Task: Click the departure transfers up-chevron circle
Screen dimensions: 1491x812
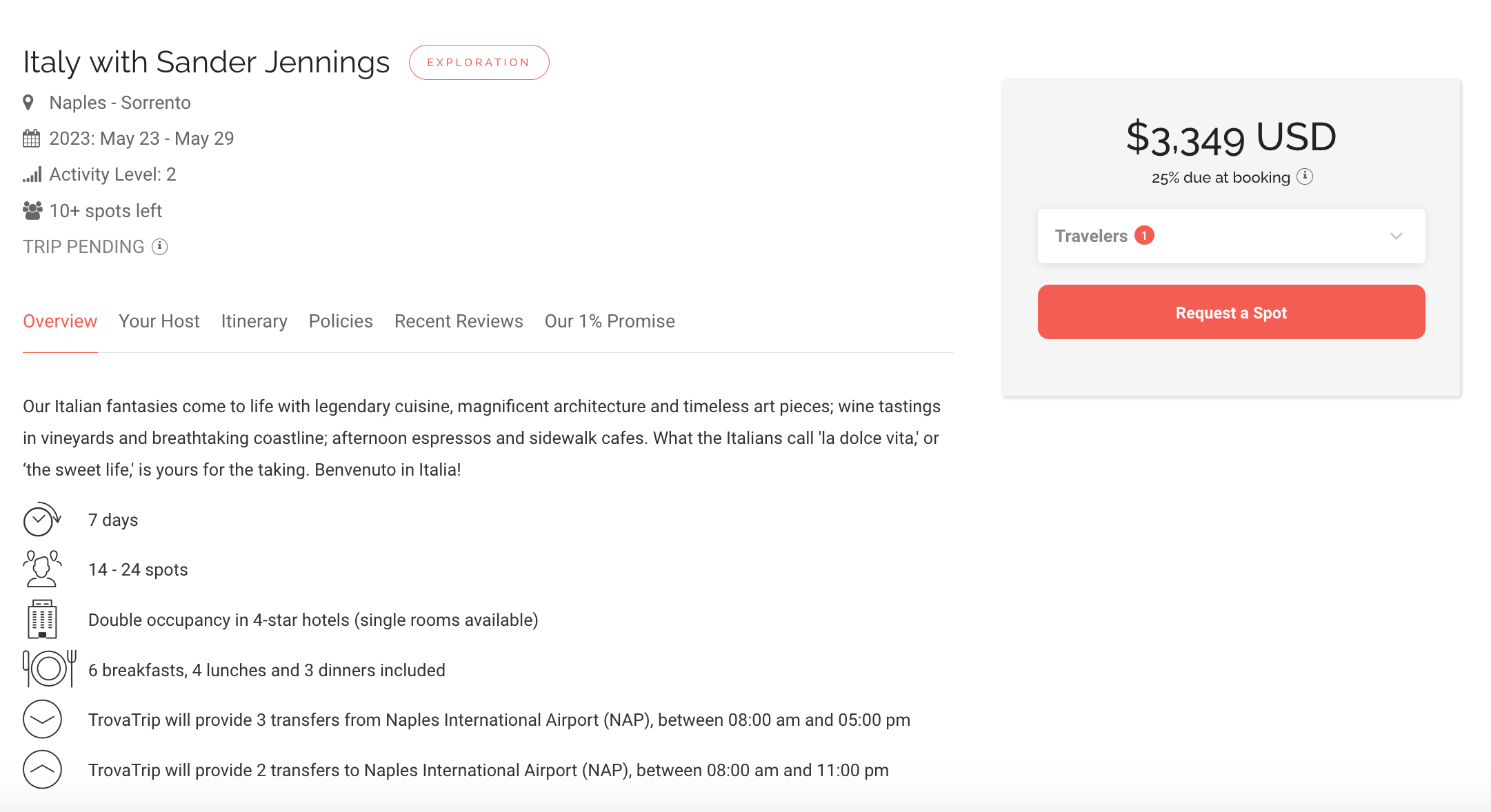Action: (x=42, y=769)
